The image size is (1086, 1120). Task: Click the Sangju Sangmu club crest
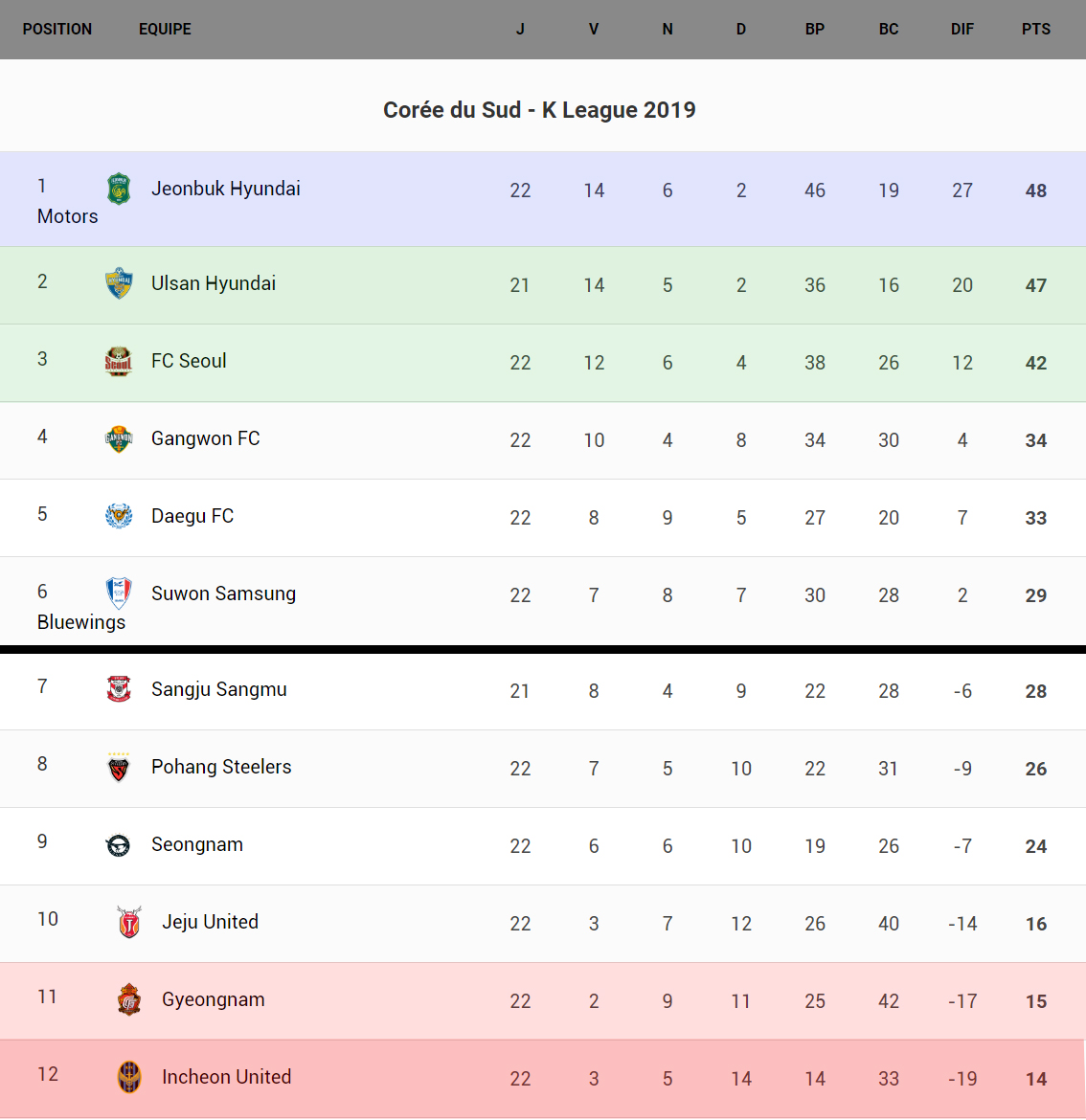(x=119, y=689)
